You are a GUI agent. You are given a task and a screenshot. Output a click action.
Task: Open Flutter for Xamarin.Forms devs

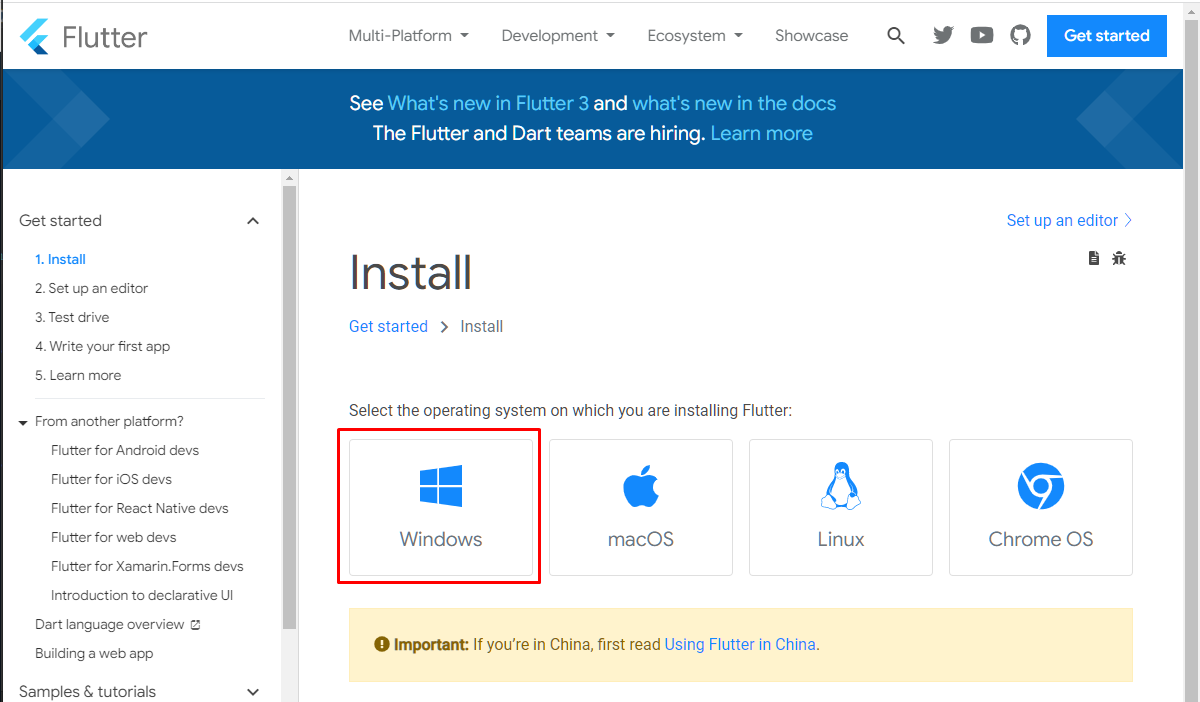pyautogui.click(x=147, y=566)
